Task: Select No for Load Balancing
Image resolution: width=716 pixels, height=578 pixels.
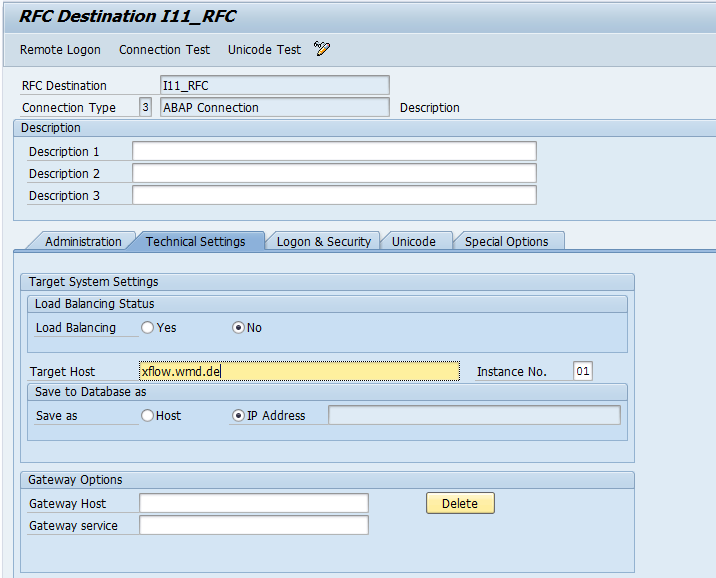Action: click(239, 328)
